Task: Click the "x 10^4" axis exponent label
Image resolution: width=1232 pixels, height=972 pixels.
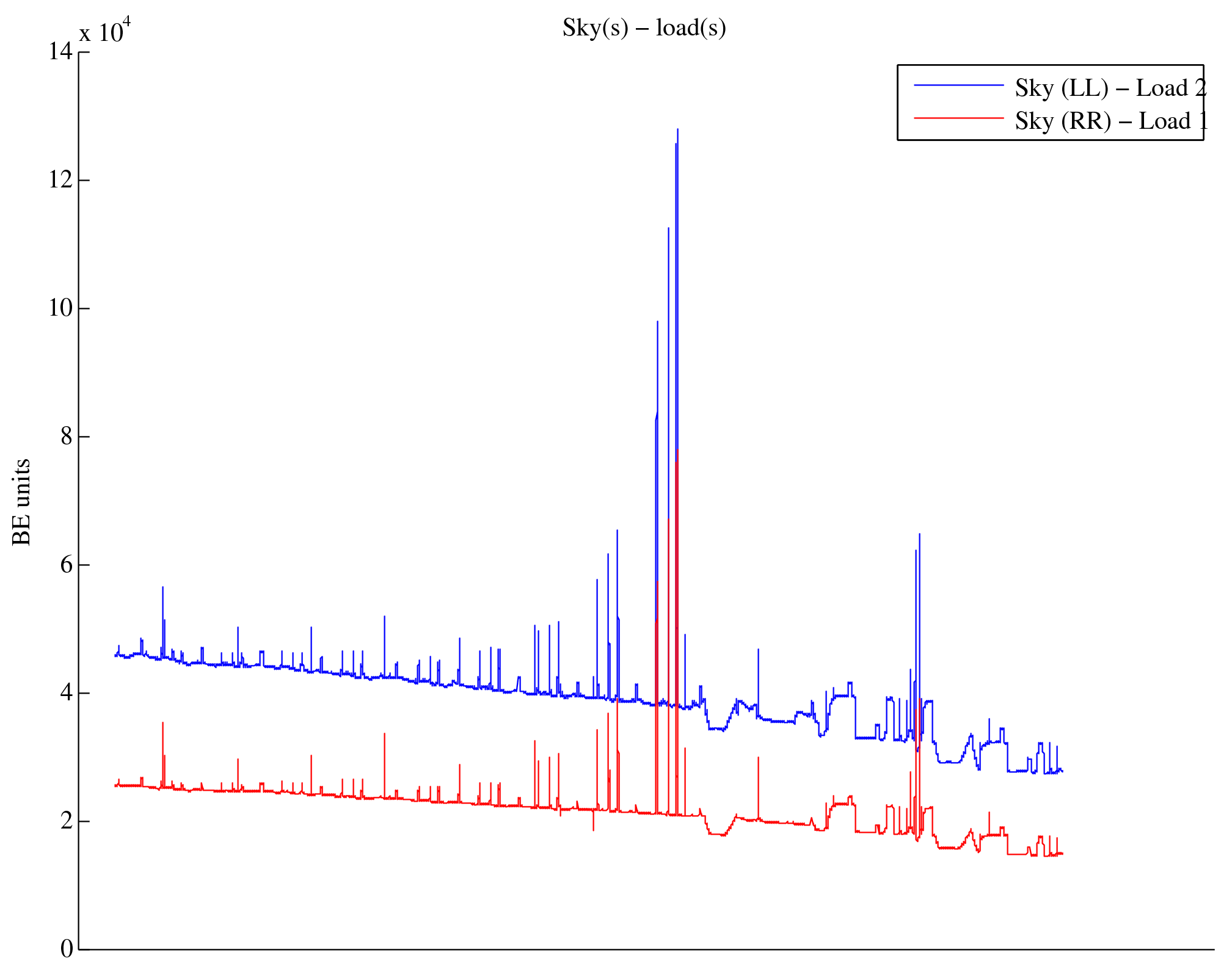Action: coord(104,31)
